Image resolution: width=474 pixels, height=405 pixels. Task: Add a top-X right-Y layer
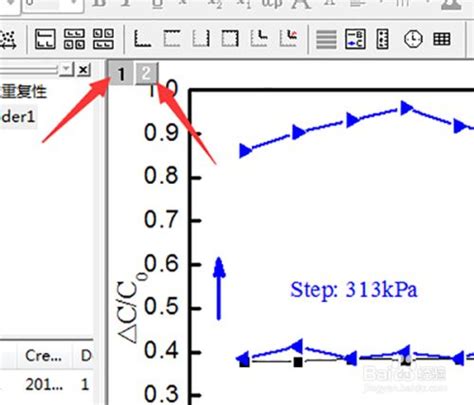click(230, 38)
